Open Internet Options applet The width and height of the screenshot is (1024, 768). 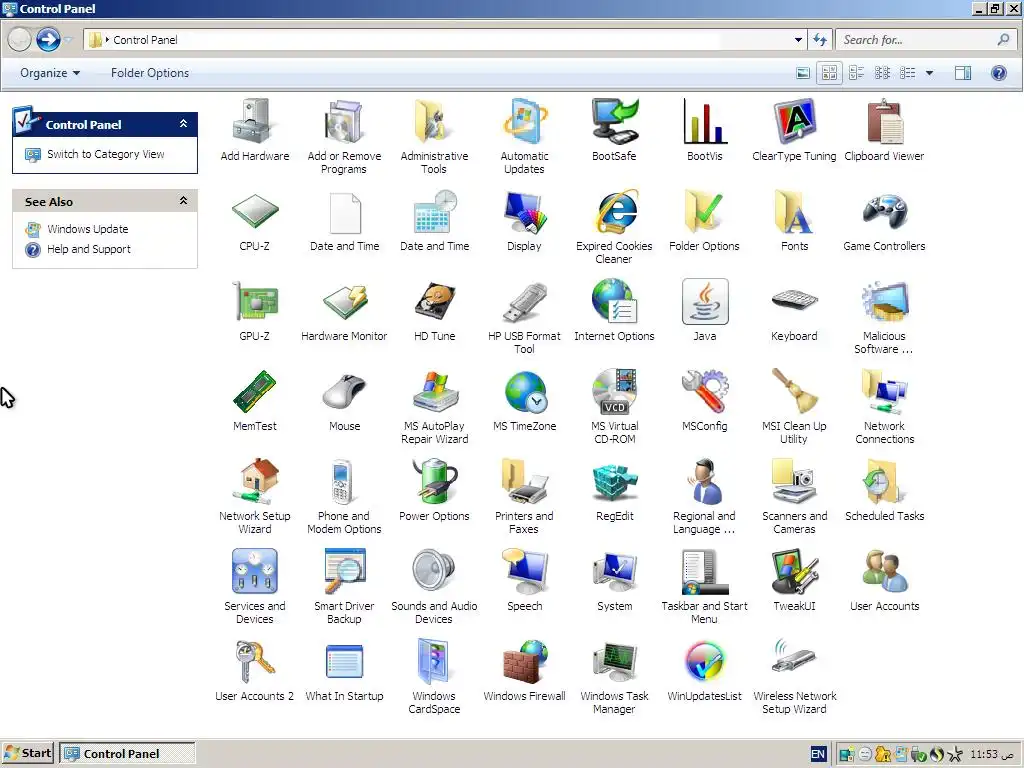click(614, 311)
